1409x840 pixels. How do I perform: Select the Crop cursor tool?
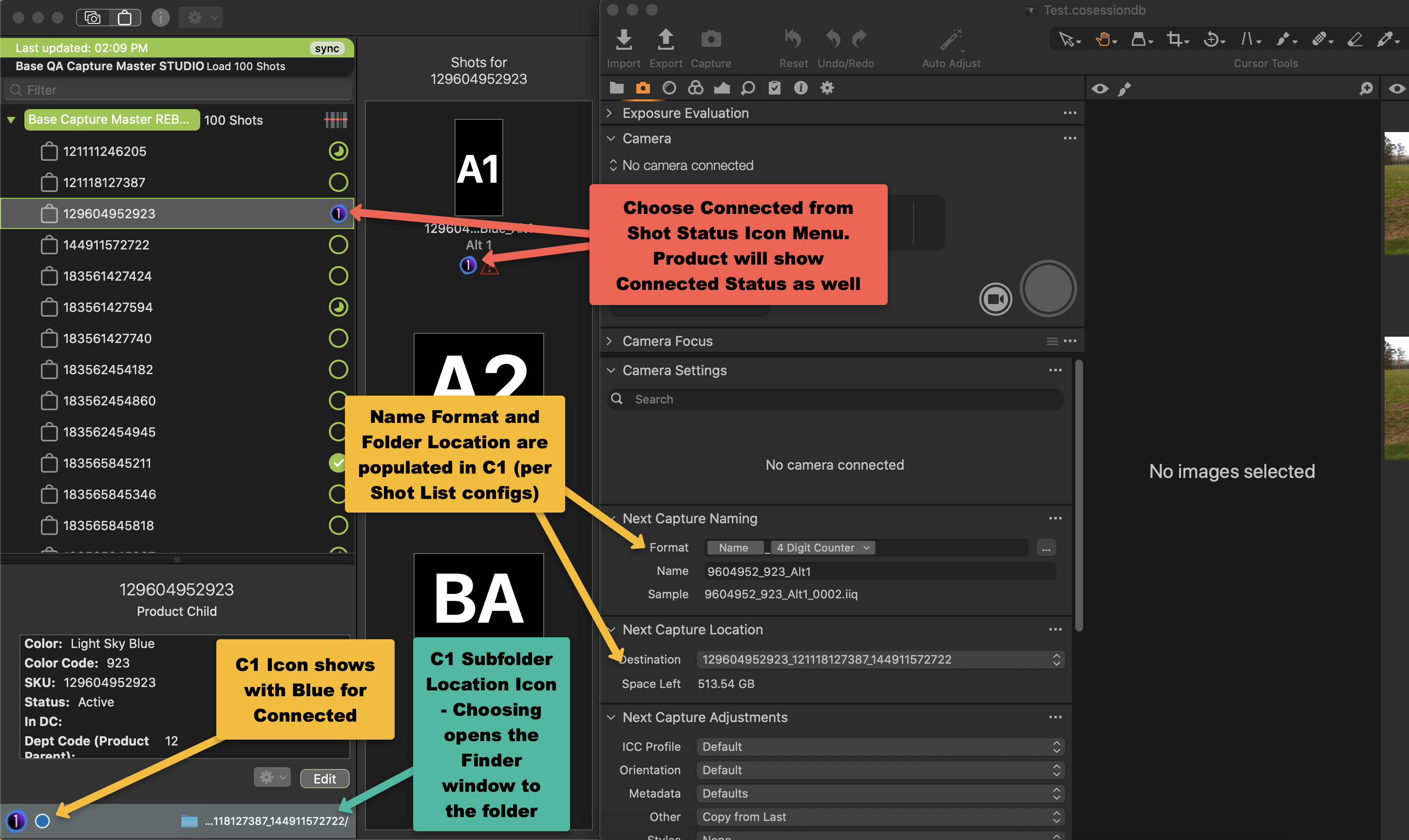1175,39
